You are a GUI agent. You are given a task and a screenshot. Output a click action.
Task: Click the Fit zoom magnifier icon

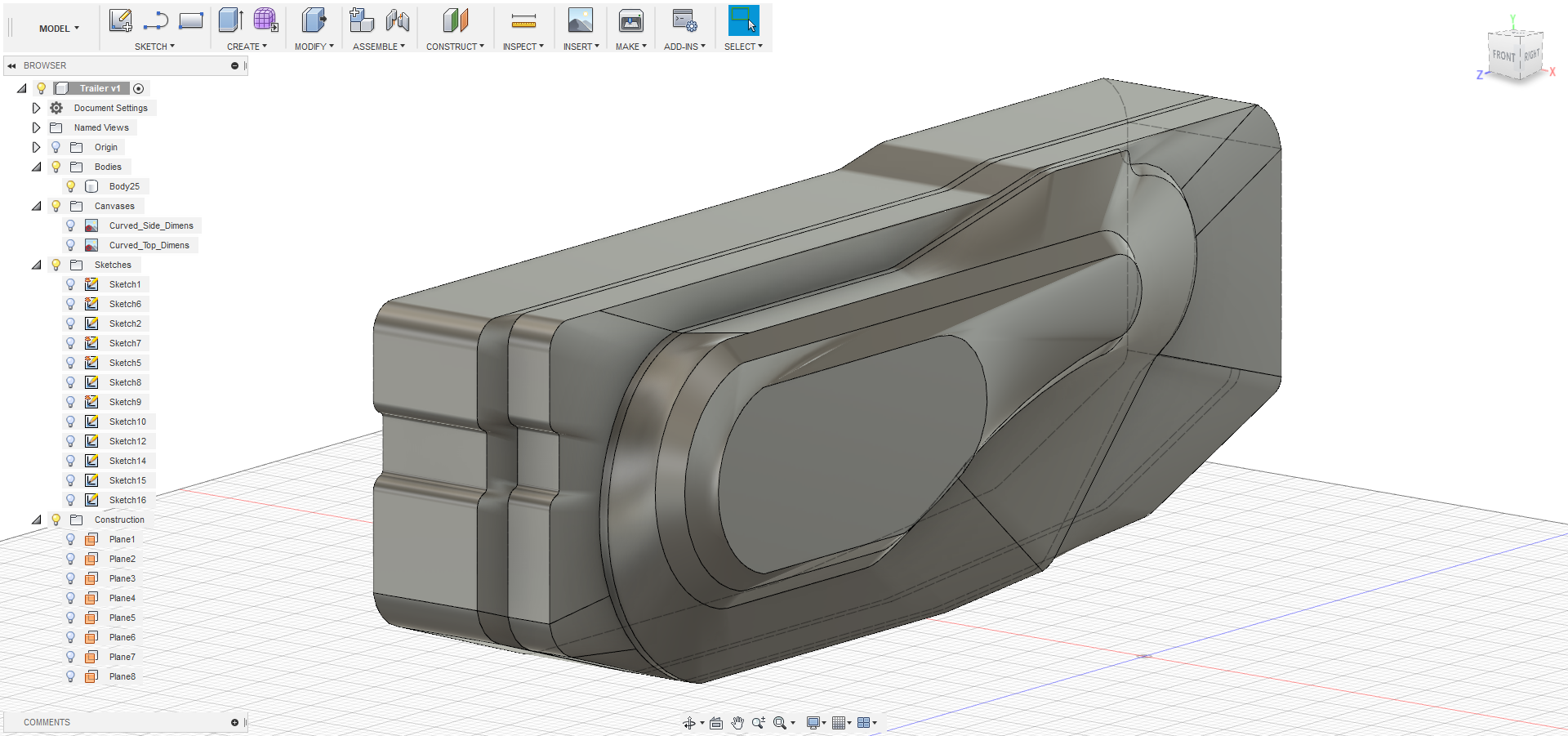[x=780, y=723]
